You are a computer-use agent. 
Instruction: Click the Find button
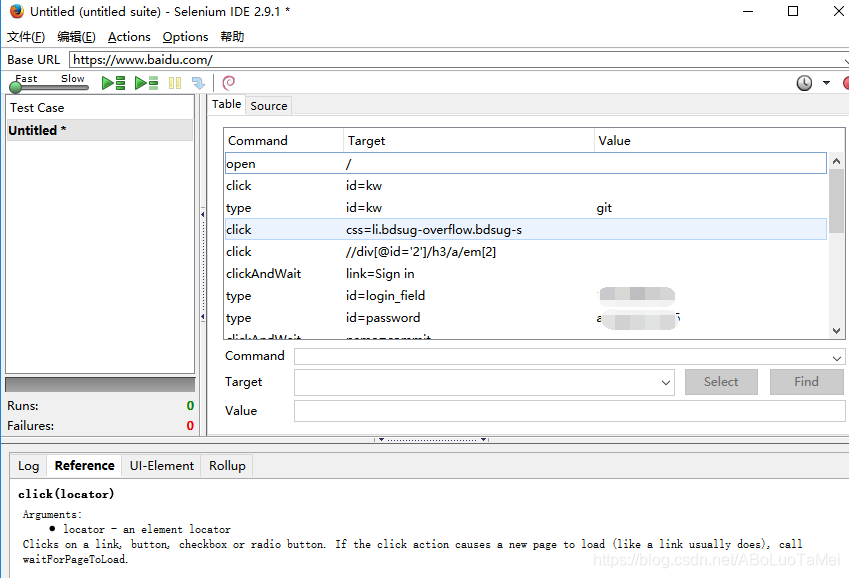[806, 382]
